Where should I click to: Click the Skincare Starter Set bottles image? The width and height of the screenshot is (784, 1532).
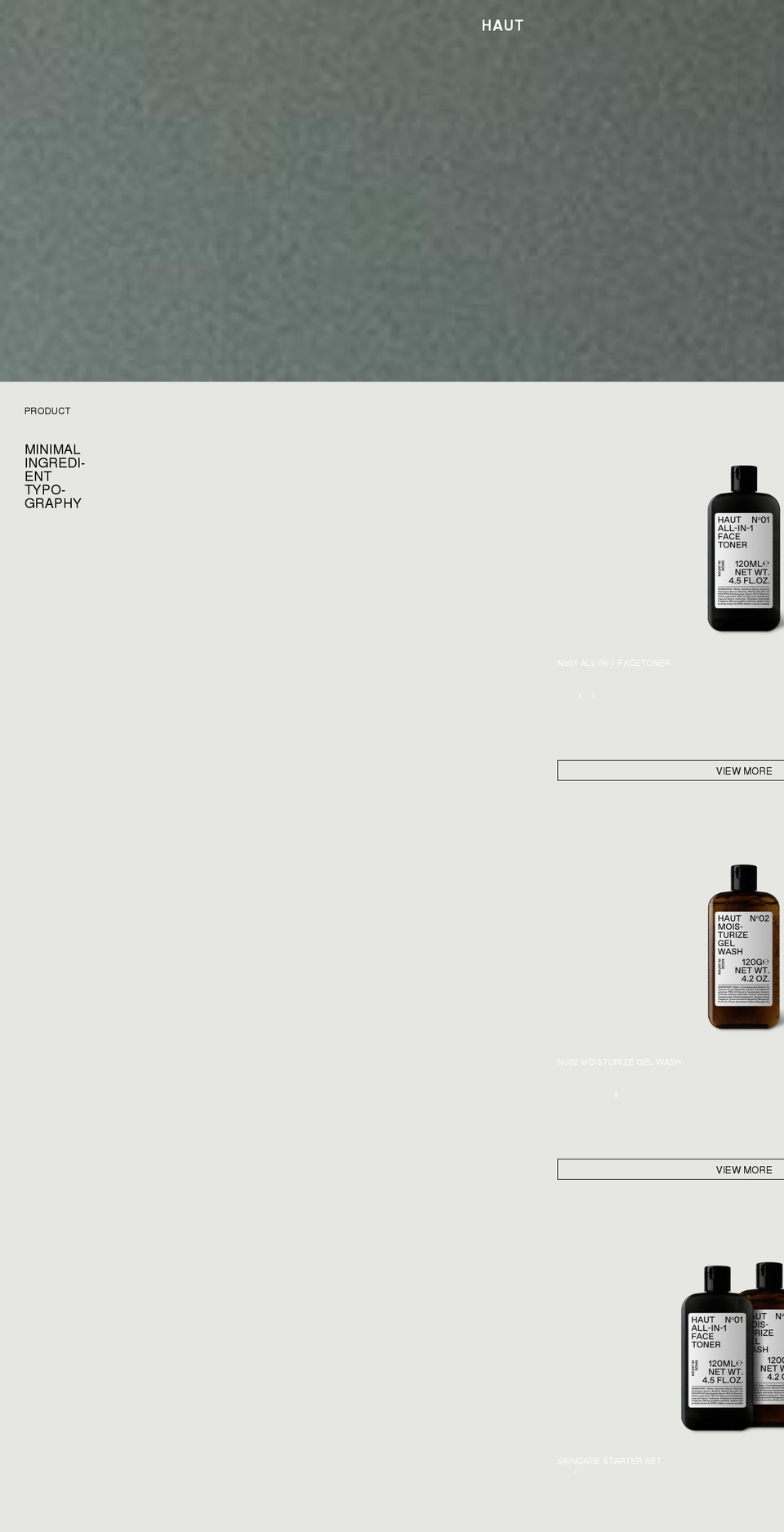coord(733,1347)
